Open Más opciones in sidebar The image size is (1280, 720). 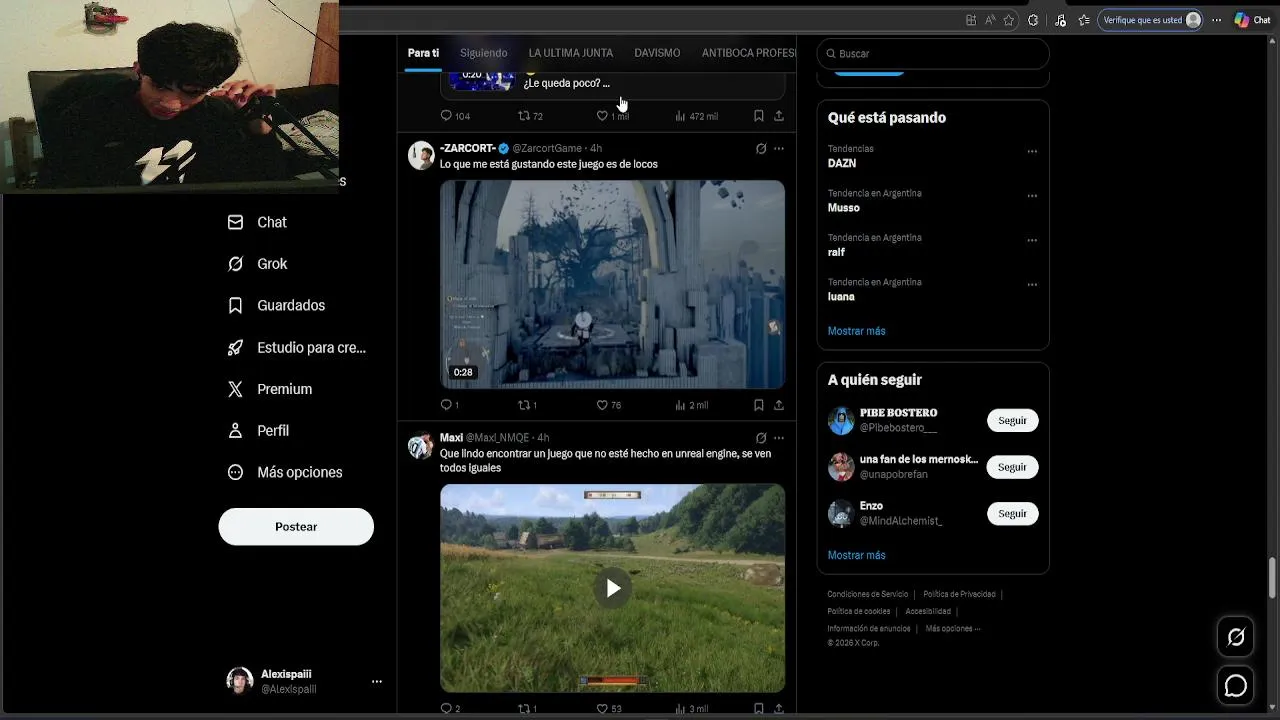tap(285, 472)
